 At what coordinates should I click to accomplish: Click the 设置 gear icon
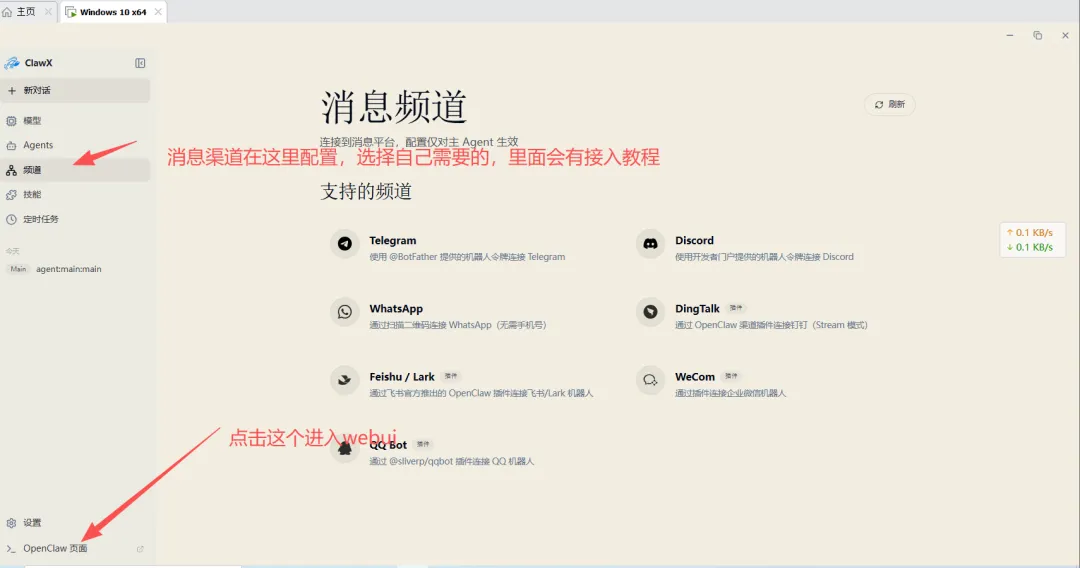tap(11, 523)
